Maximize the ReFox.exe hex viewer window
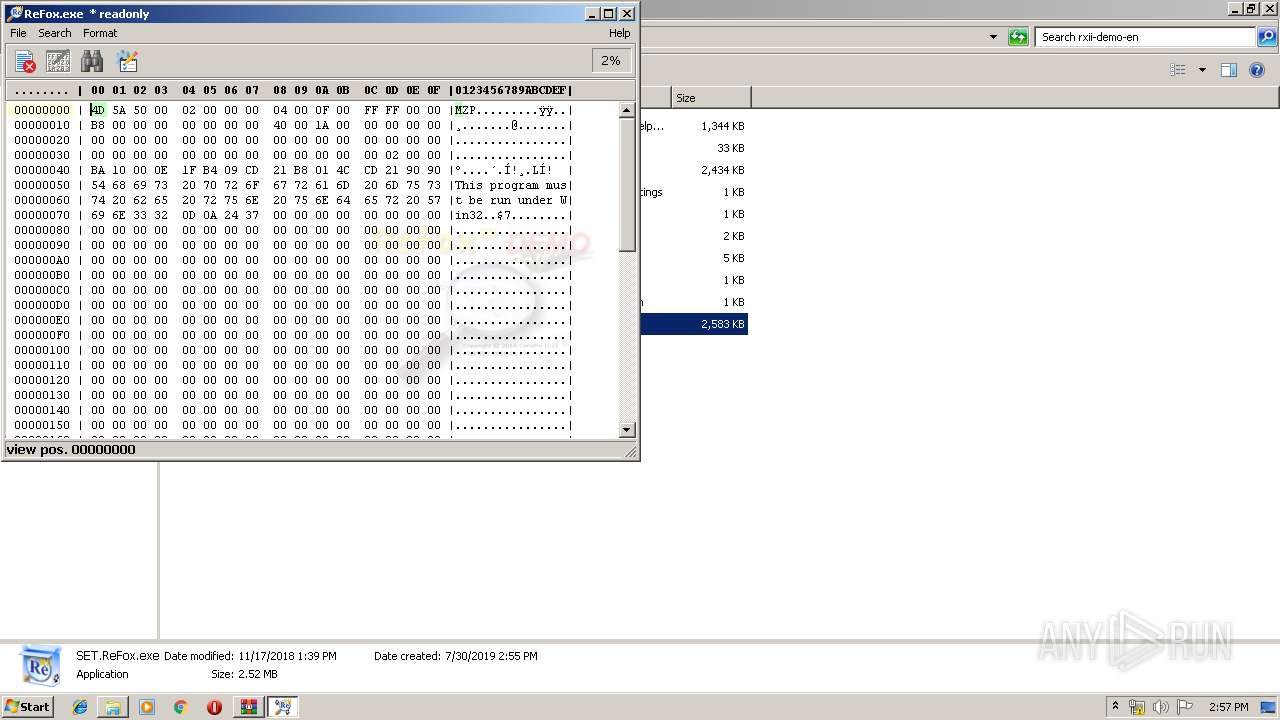Viewport: 1280px width, 720px height. pyautogui.click(x=609, y=14)
